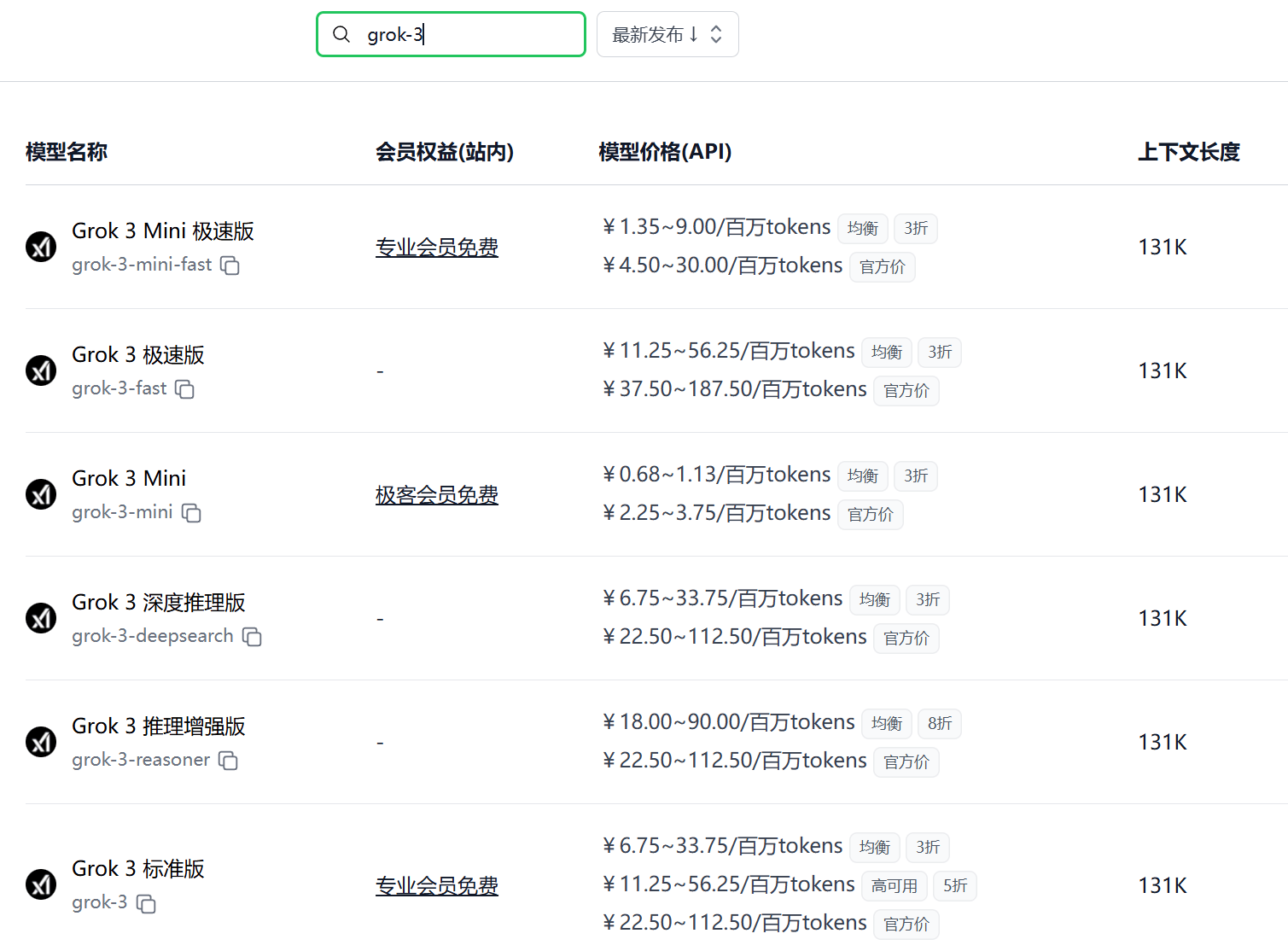Click the 8折 discount tag
Viewport: 1288px width, 951px height.
pyautogui.click(x=940, y=724)
